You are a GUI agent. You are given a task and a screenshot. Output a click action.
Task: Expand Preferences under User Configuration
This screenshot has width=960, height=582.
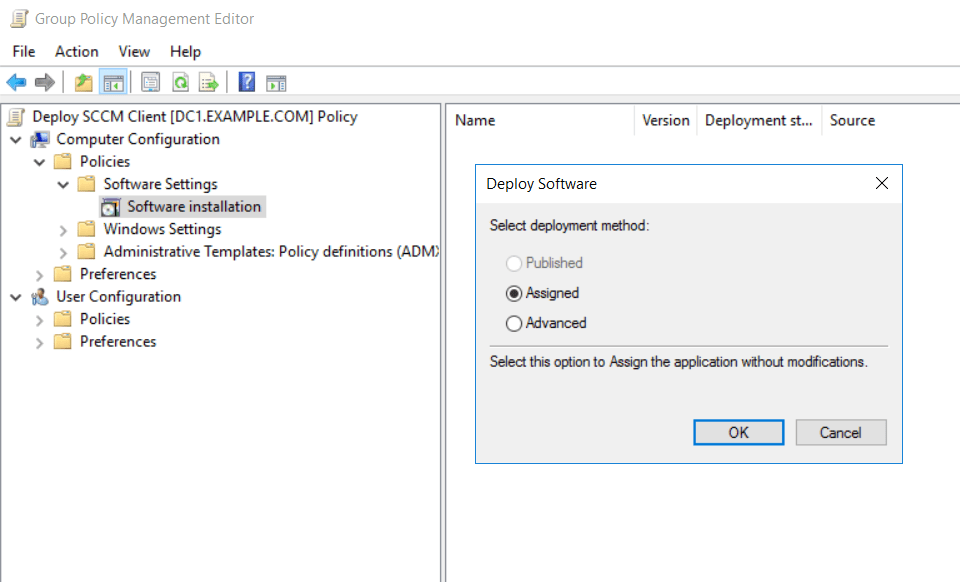(40, 342)
